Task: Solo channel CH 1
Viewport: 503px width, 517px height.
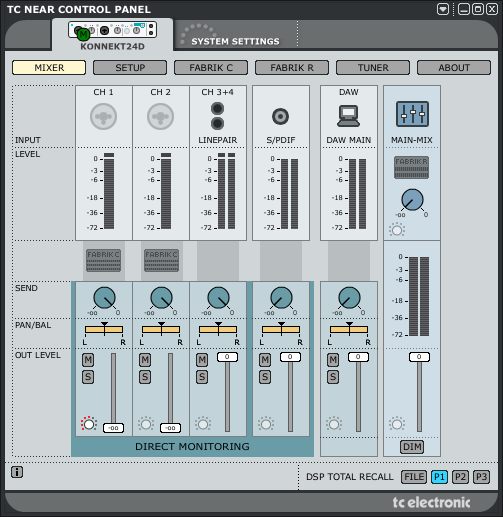Action: (88, 377)
